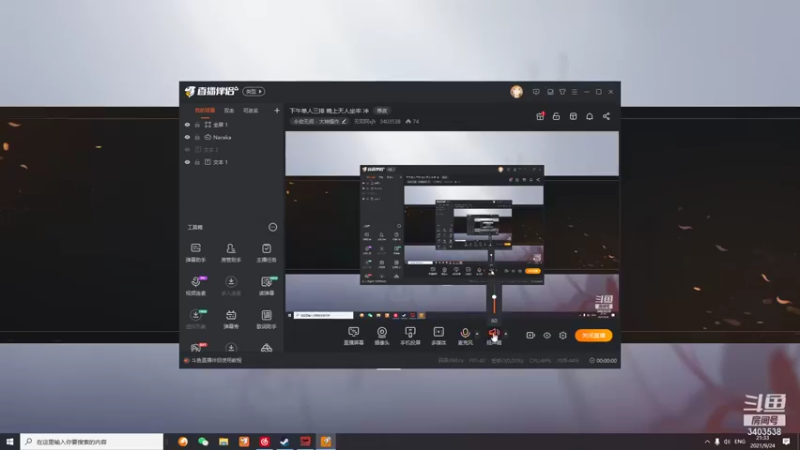Open the Windows Start menu

click(x=10, y=441)
